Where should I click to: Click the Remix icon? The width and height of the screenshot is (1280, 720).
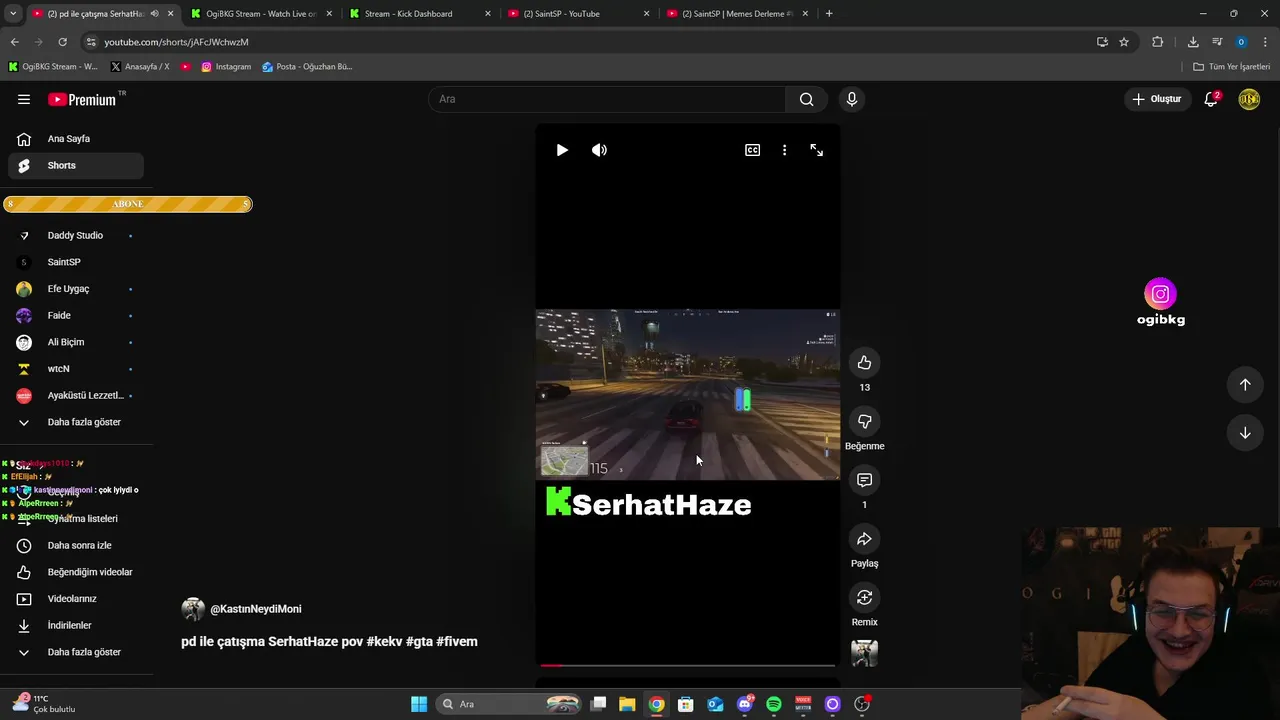[864, 597]
